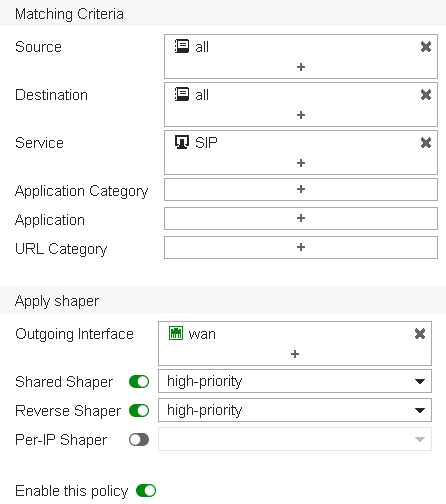Add an Application Category entry
The image size is (446, 504).
(x=301, y=189)
